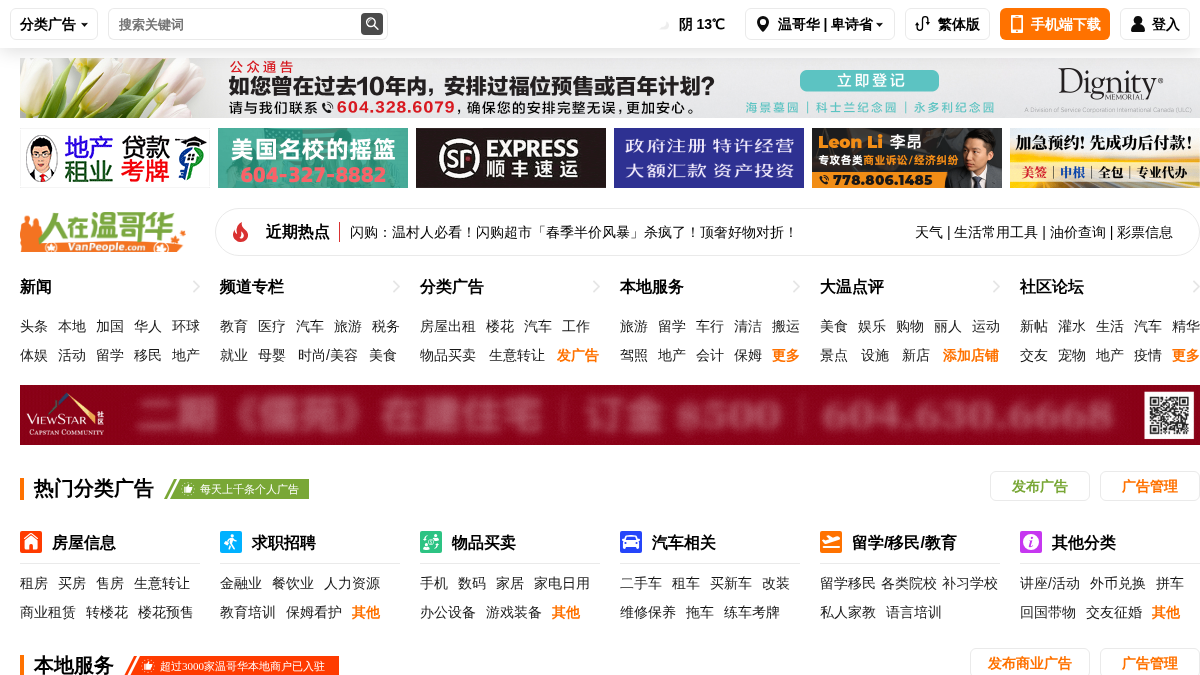Expand the 新闻 section arrow

pos(196,287)
